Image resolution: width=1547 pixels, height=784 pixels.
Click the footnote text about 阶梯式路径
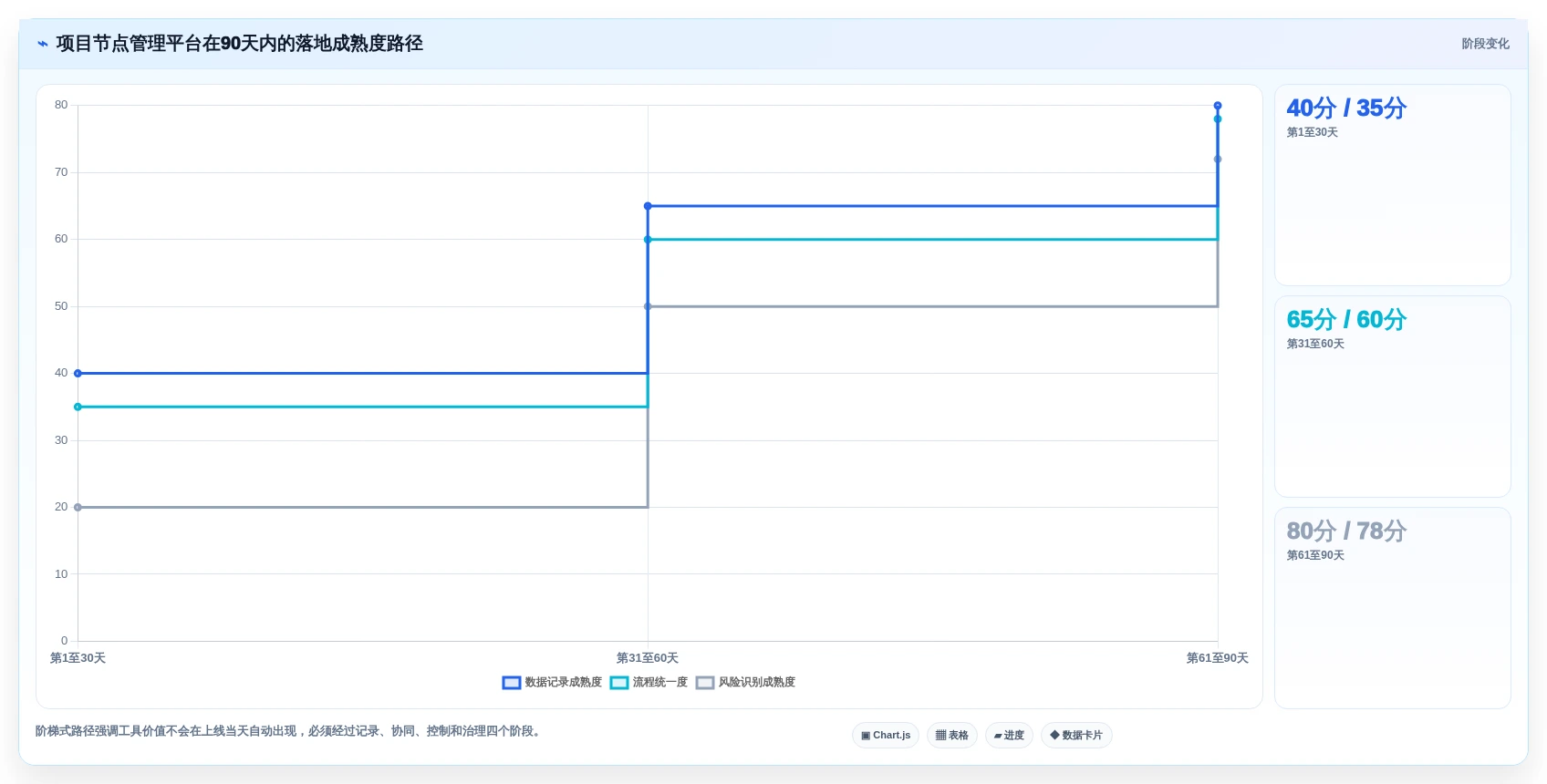[290, 731]
